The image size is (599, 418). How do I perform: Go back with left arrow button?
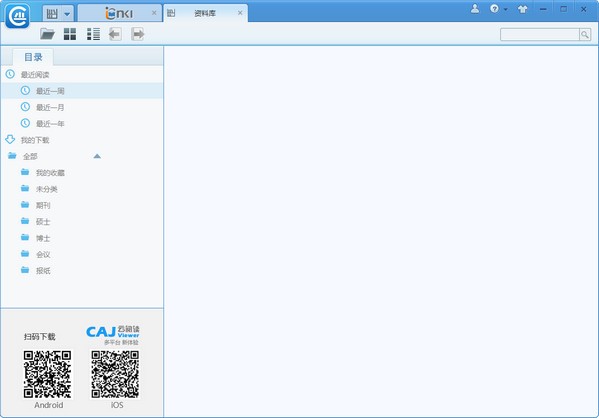click(x=115, y=34)
